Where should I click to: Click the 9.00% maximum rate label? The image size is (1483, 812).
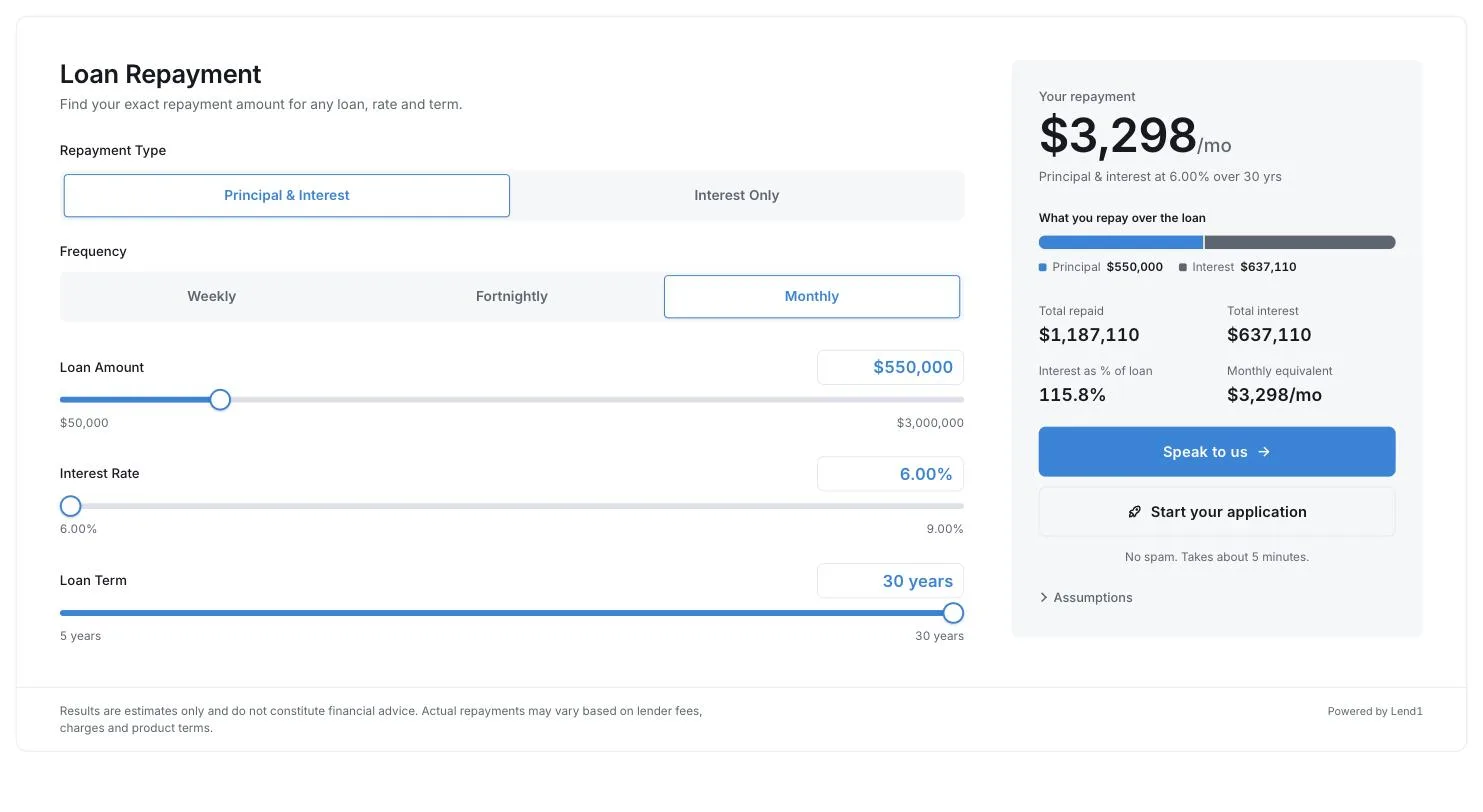pos(945,529)
